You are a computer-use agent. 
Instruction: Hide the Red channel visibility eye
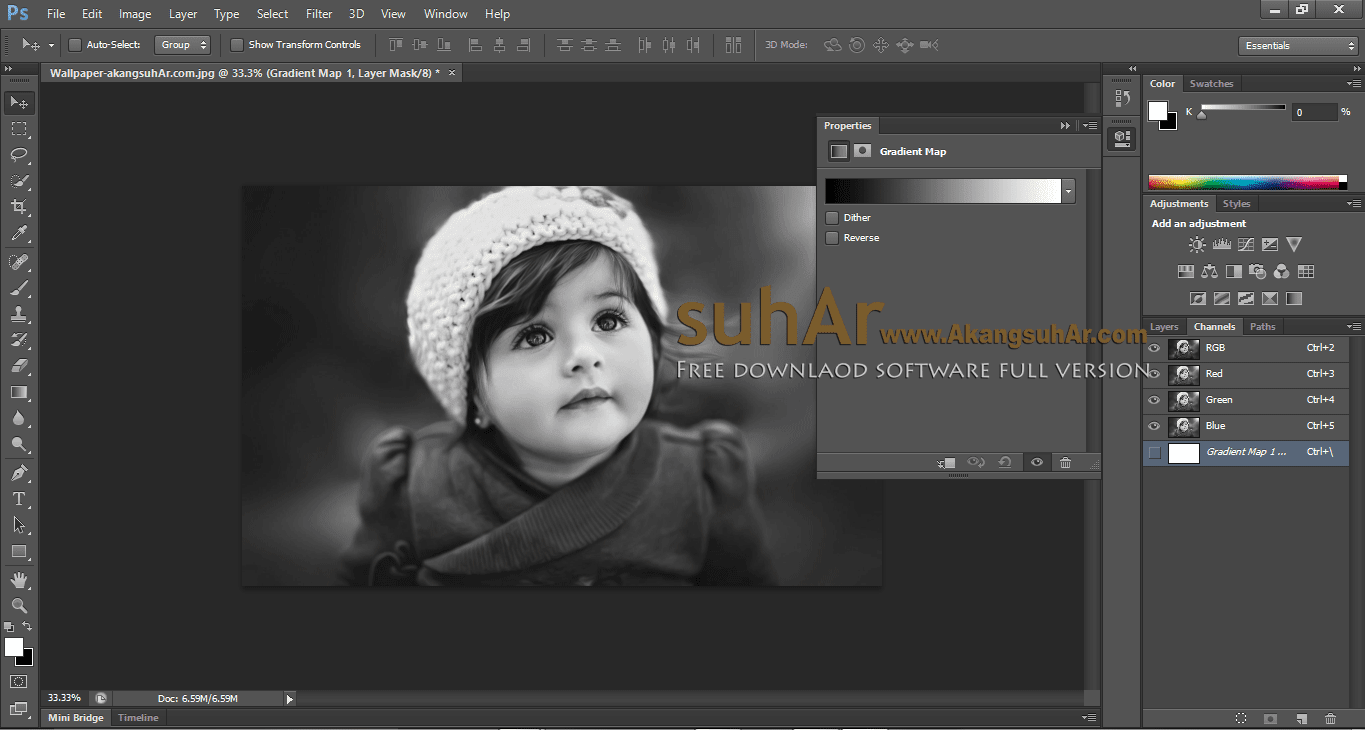coord(1154,374)
